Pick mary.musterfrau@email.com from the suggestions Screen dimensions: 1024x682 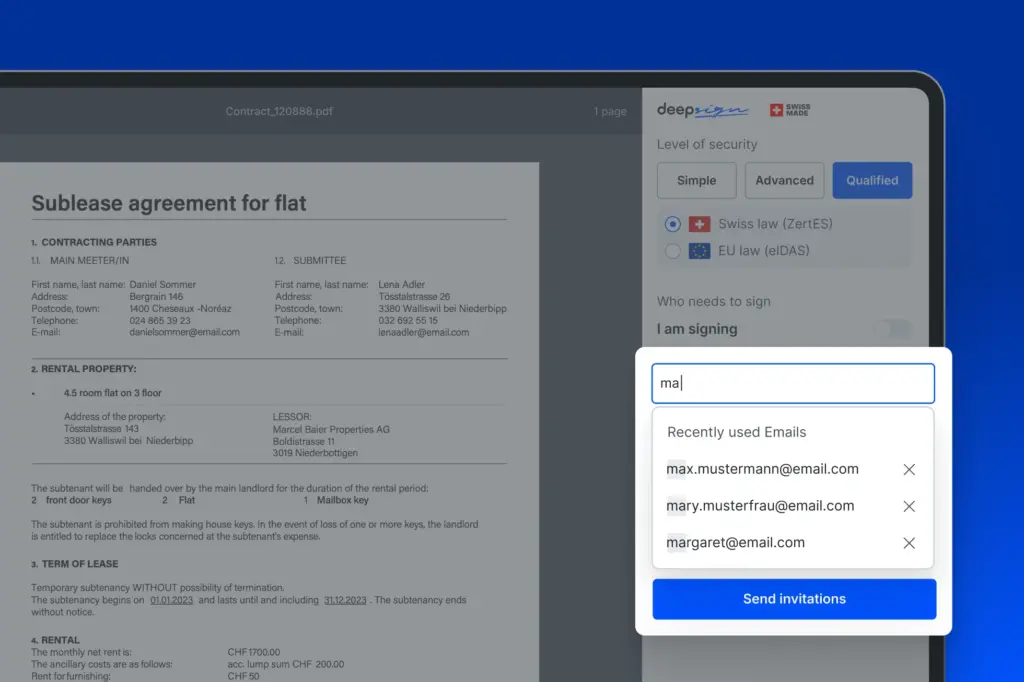pyautogui.click(x=760, y=506)
